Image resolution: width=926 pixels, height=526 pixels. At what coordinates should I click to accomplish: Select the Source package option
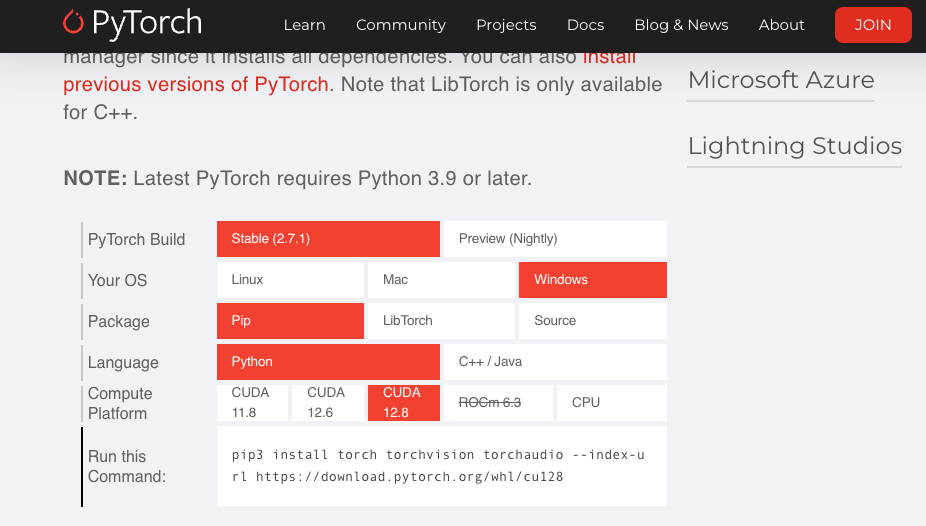pos(593,321)
